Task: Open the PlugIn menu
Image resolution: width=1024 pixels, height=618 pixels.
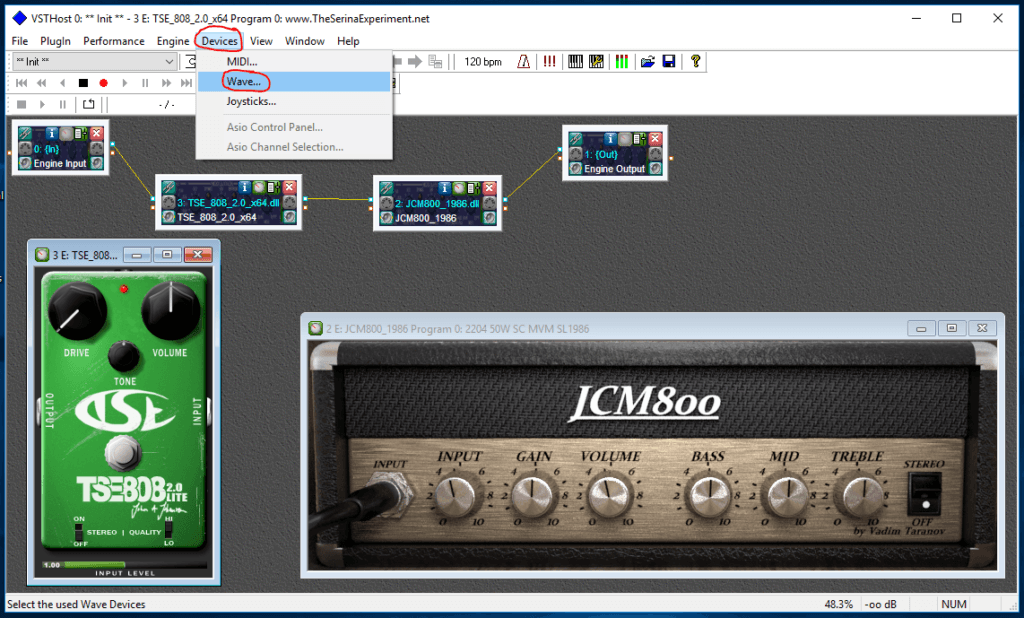Action: tap(55, 41)
